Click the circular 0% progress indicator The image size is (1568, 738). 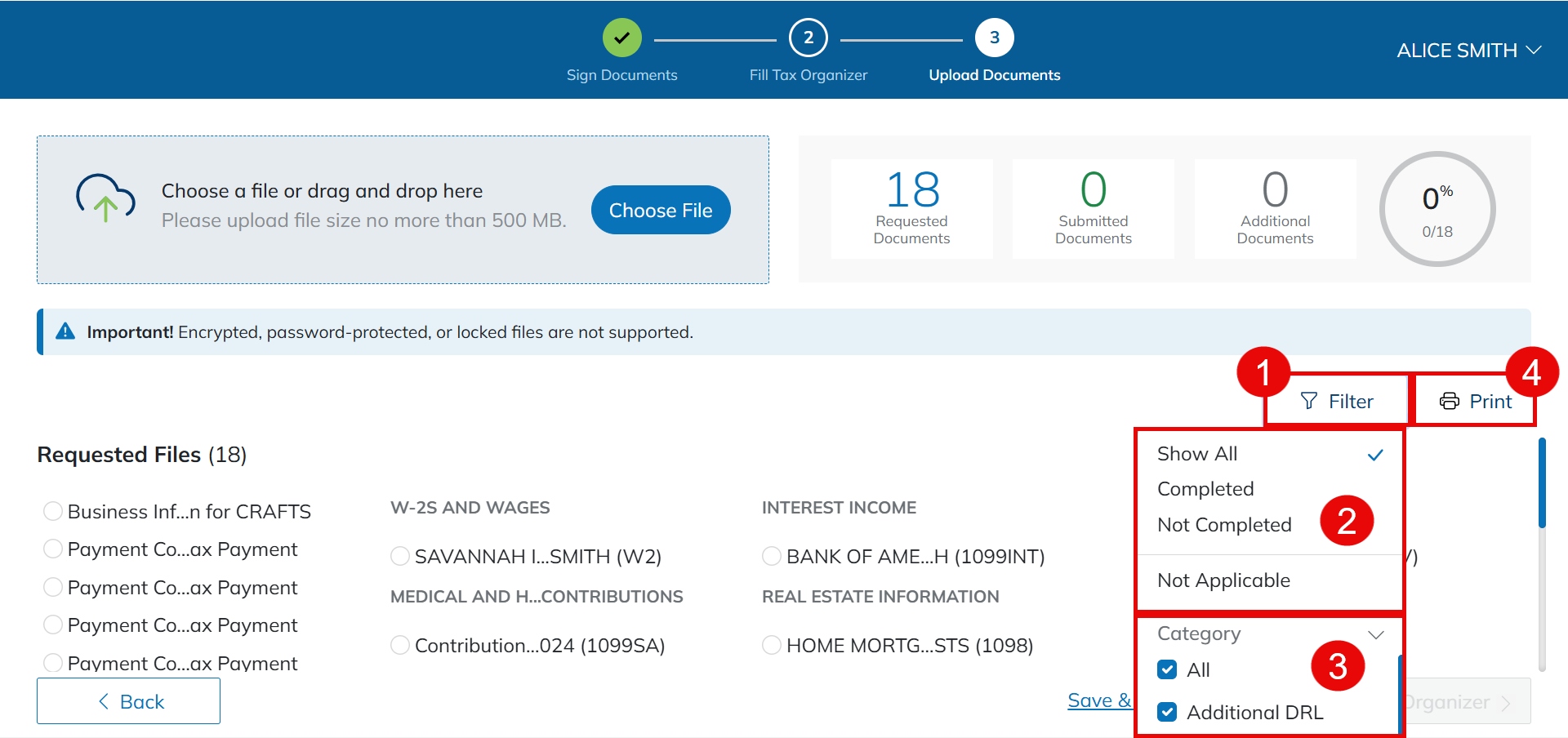tap(1437, 209)
